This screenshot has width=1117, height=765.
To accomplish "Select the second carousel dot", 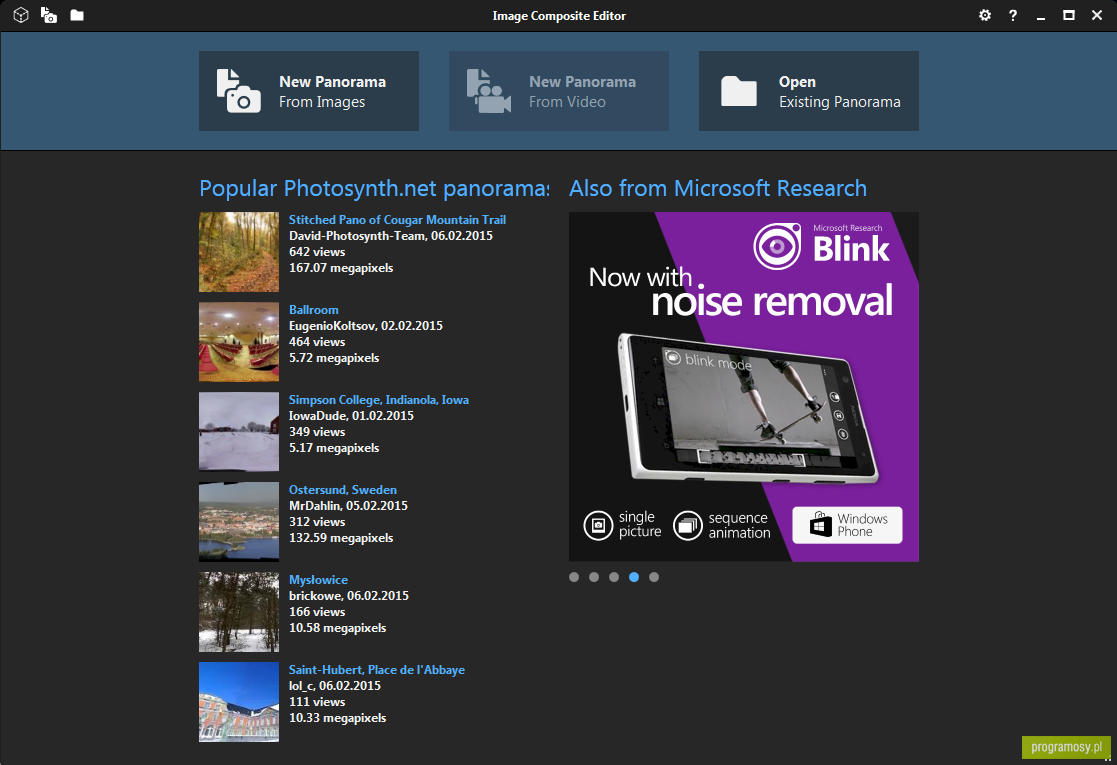I will (594, 577).
